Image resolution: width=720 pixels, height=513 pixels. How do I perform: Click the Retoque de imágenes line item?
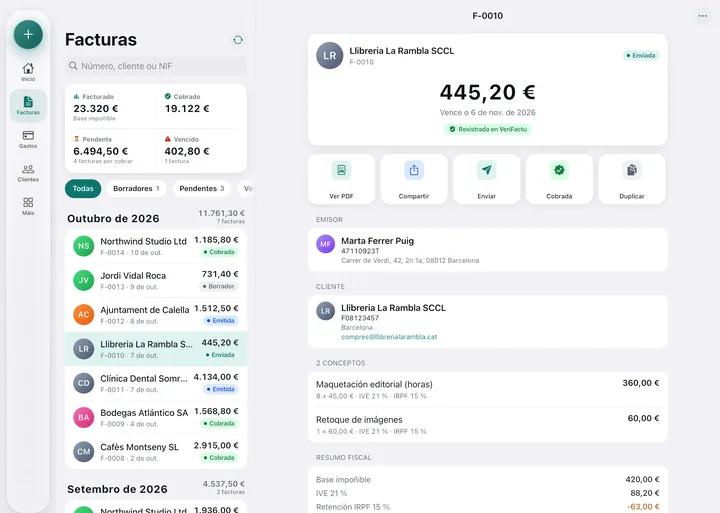(488, 425)
